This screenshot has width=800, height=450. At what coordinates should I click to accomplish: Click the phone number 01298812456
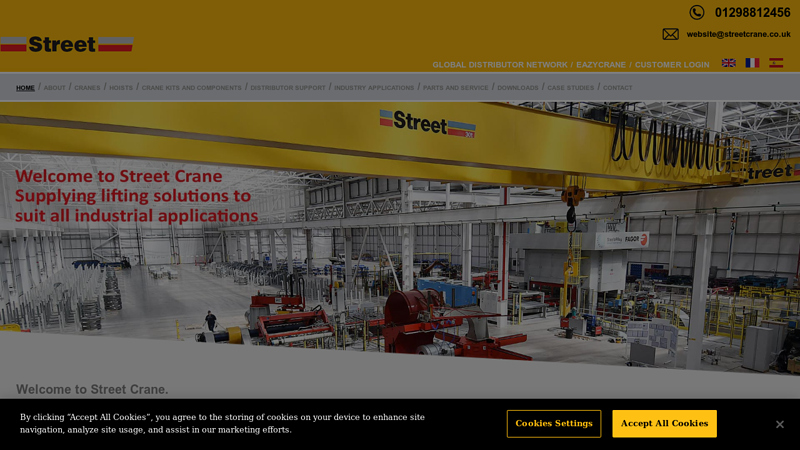[x=753, y=13]
